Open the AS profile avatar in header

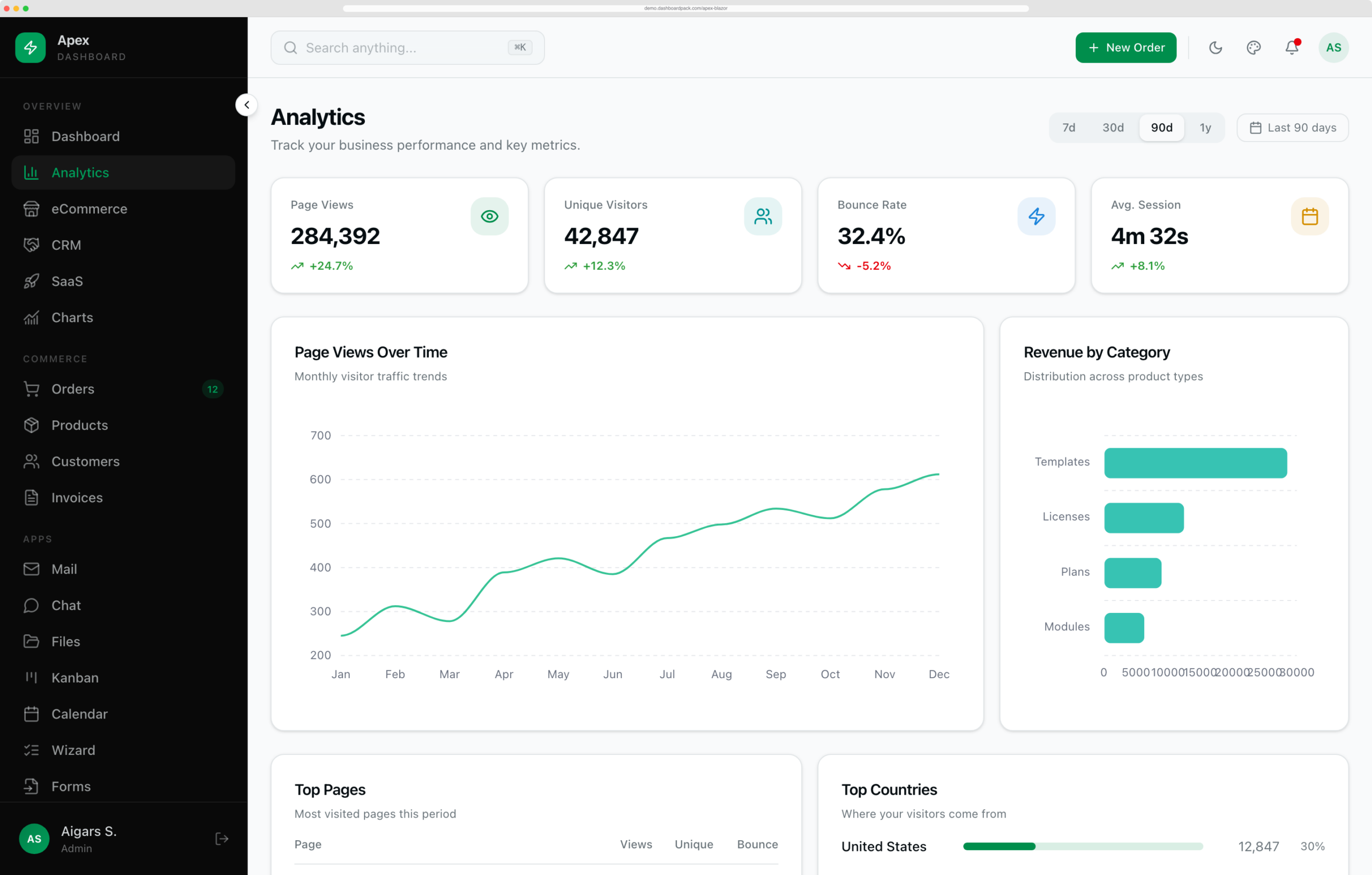[x=1333, y=47]
